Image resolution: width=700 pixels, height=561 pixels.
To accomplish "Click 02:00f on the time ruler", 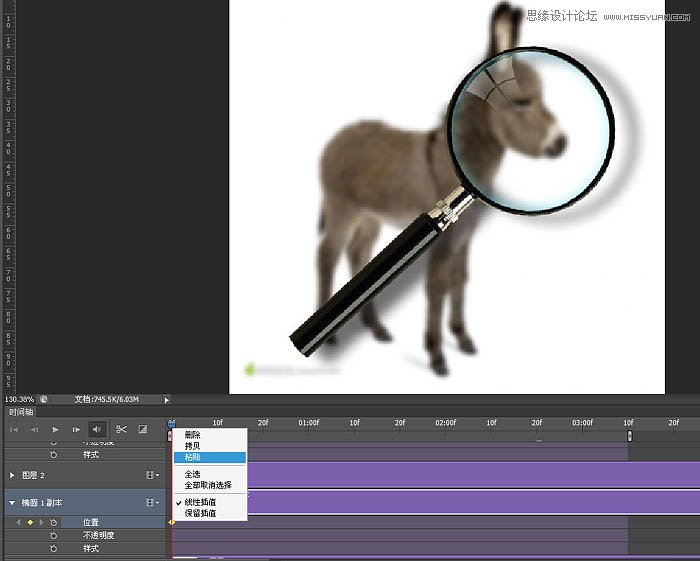I will [446, 423].
